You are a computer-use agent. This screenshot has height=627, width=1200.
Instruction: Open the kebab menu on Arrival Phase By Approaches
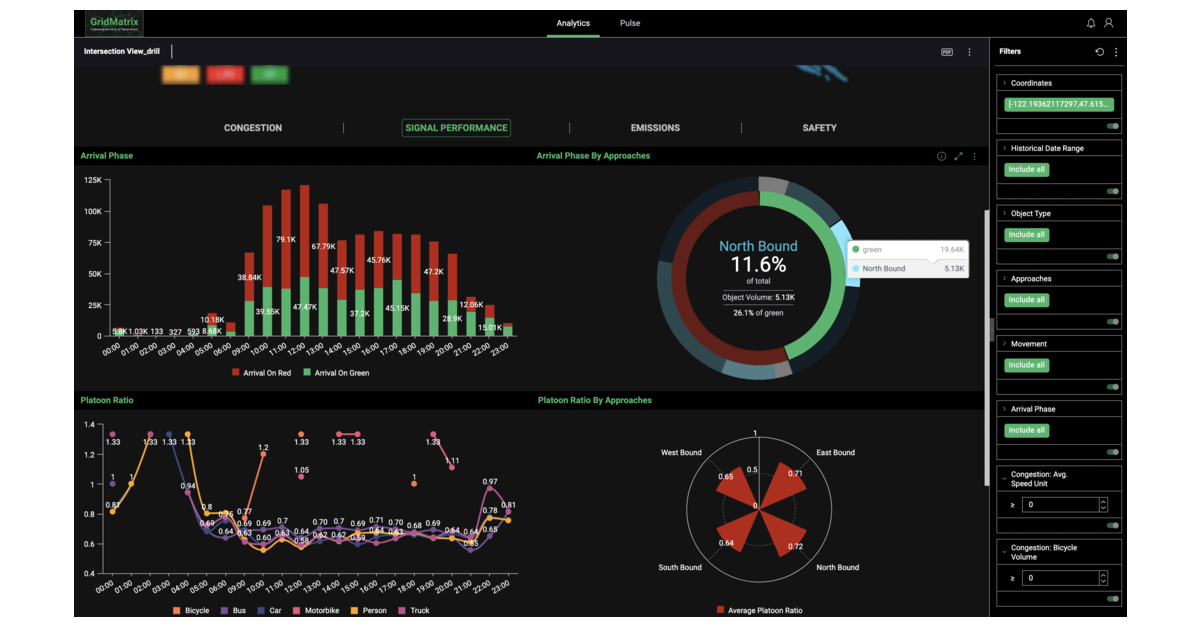coord(975,156)
